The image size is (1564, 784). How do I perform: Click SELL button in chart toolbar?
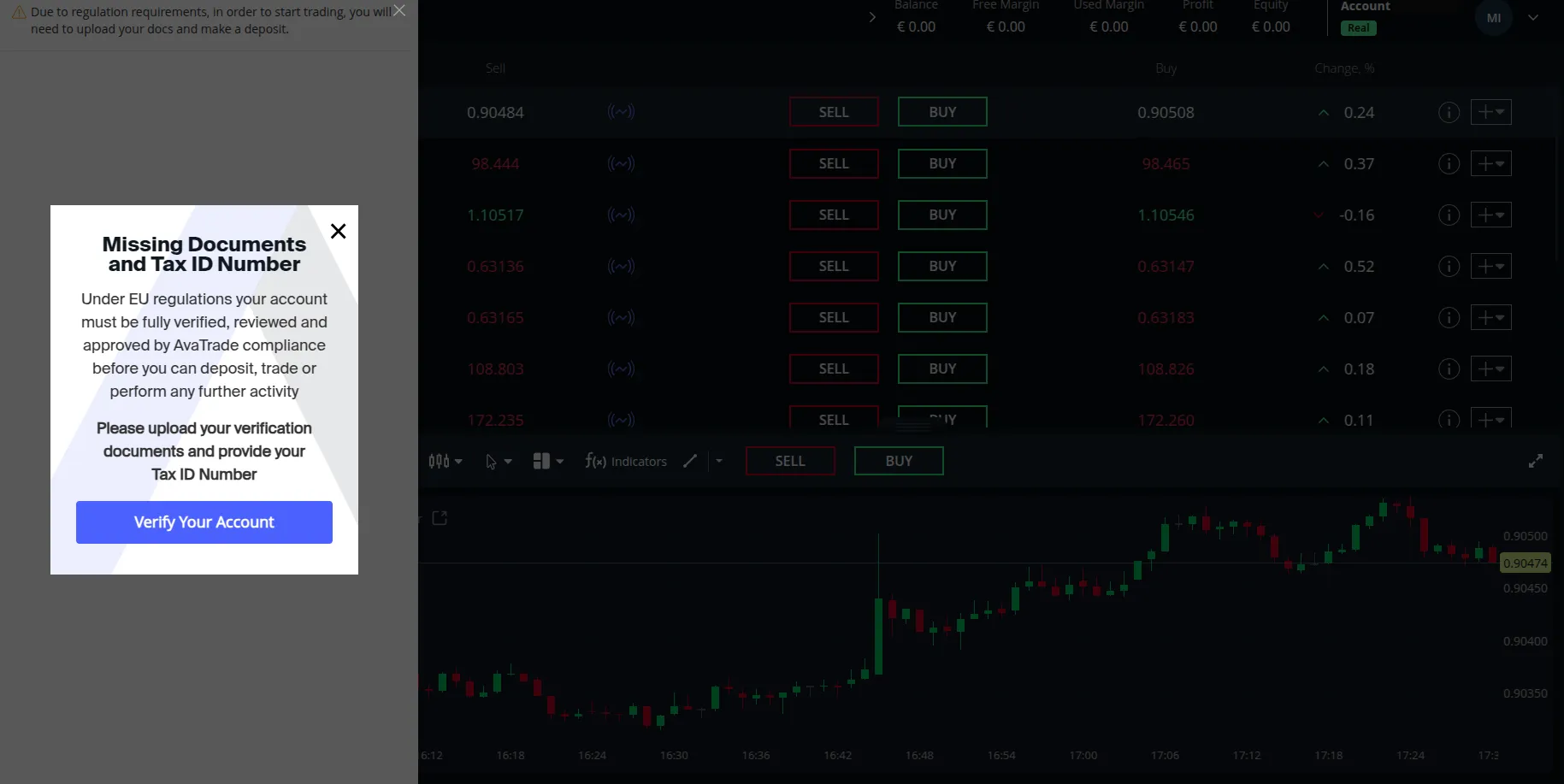click(790, 461)
